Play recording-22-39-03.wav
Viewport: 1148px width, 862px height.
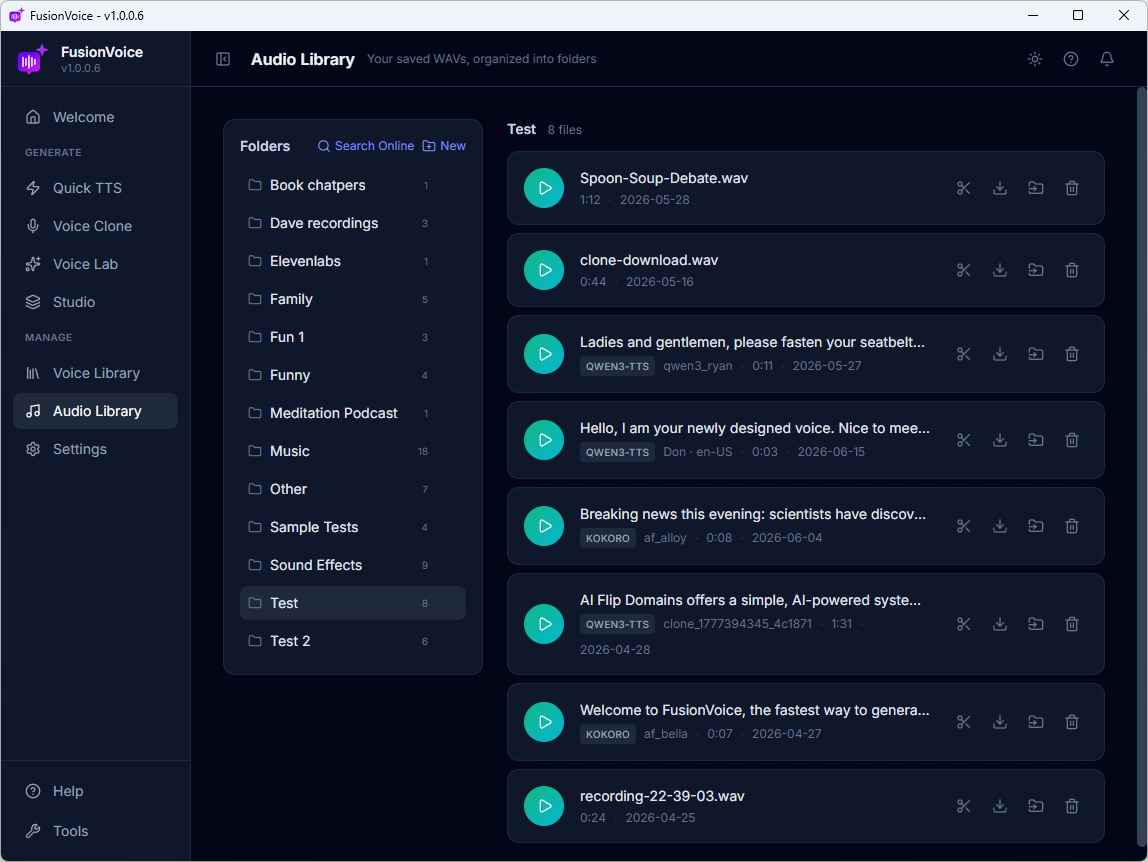[544, 806]
